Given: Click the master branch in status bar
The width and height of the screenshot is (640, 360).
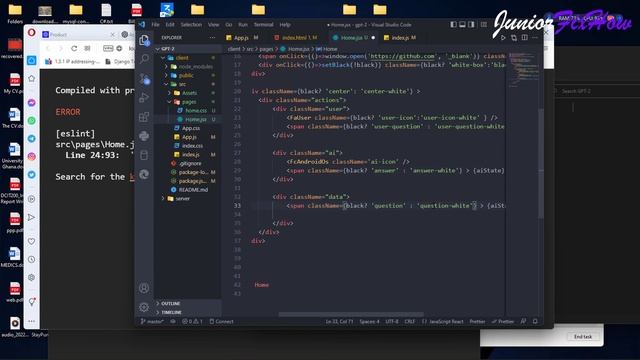Looking at the screenshot, I should 152,322.
